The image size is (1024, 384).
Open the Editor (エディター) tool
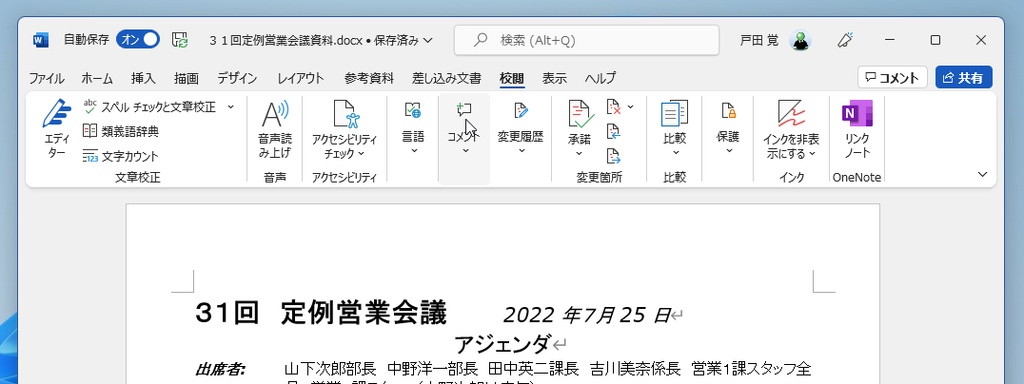coord(56,129)
